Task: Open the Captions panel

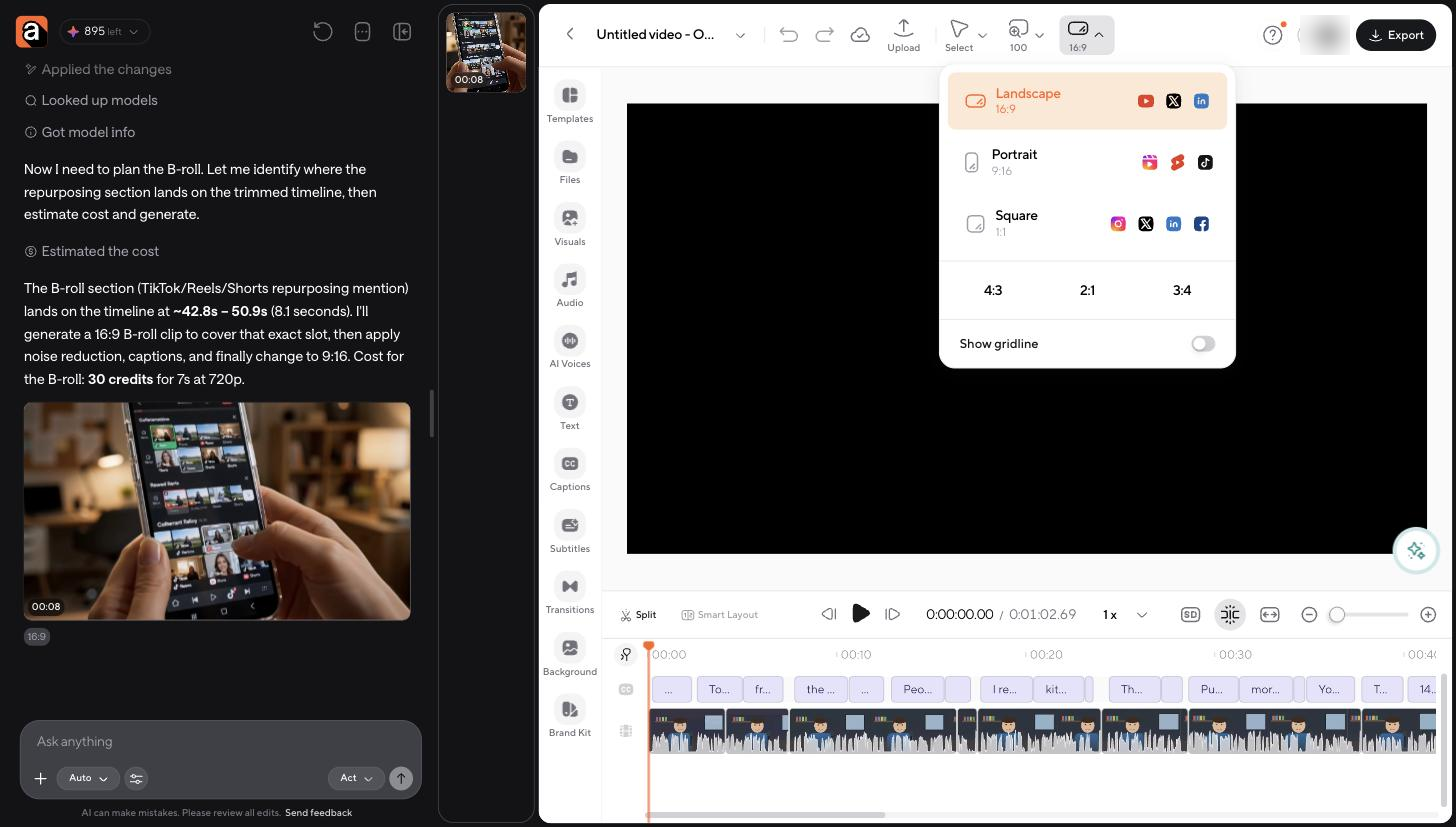Action: (x=570, y=472)
